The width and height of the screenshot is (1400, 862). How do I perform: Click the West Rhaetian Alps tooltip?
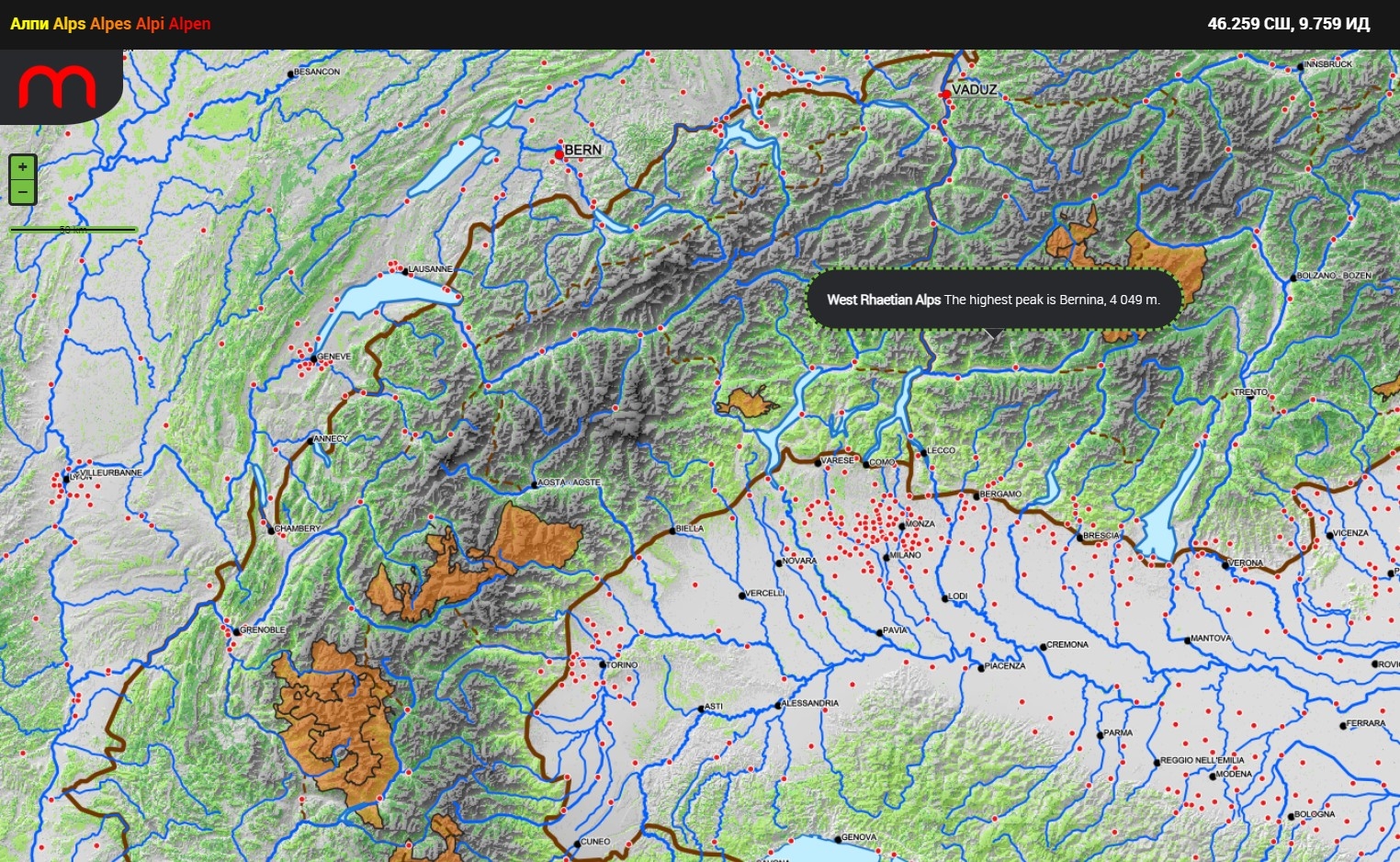point(993,300)
